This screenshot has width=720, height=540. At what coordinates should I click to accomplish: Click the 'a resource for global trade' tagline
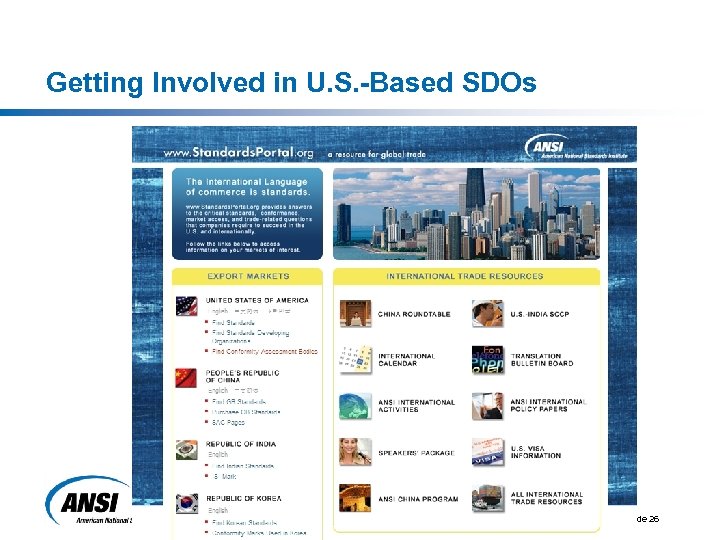377,154
